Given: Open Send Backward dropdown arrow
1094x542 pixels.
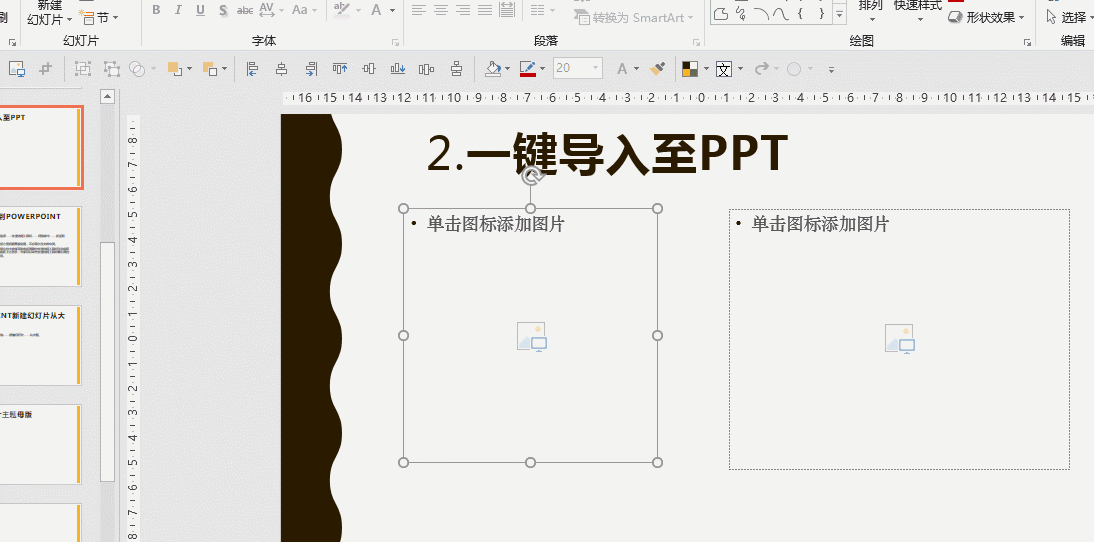Looking at the screenshot, I should coord(224,68).
